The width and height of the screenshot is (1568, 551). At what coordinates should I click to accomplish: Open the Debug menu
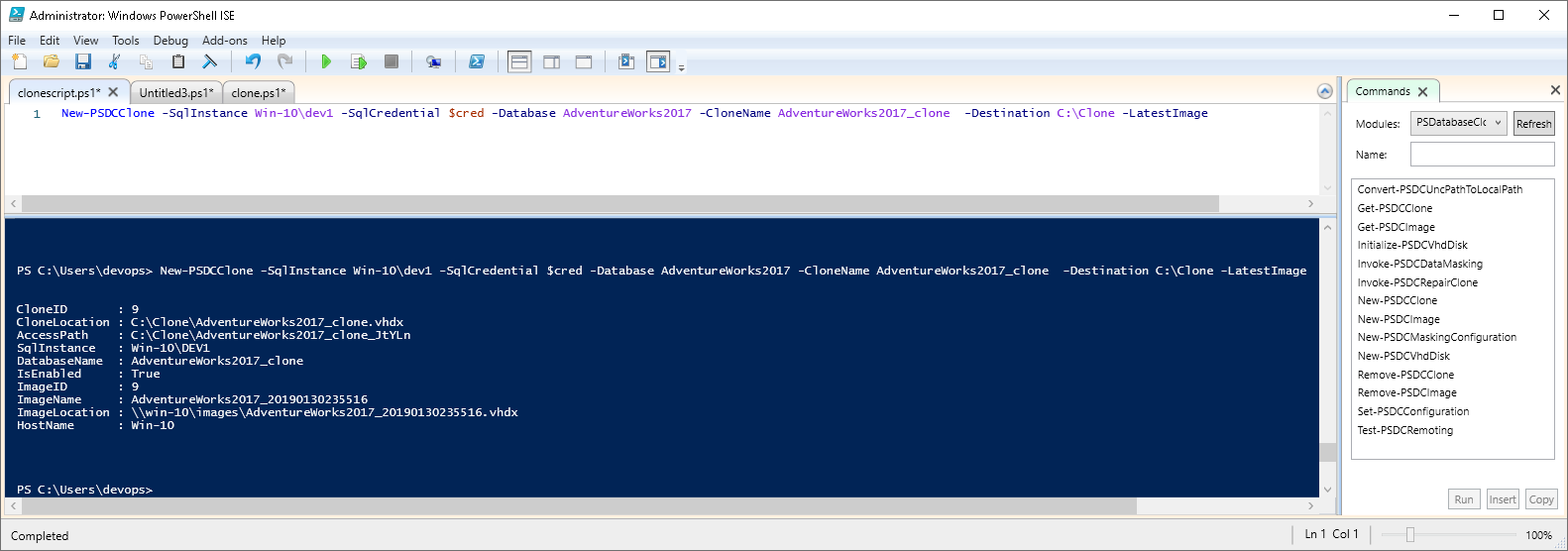tap(170, 41)
